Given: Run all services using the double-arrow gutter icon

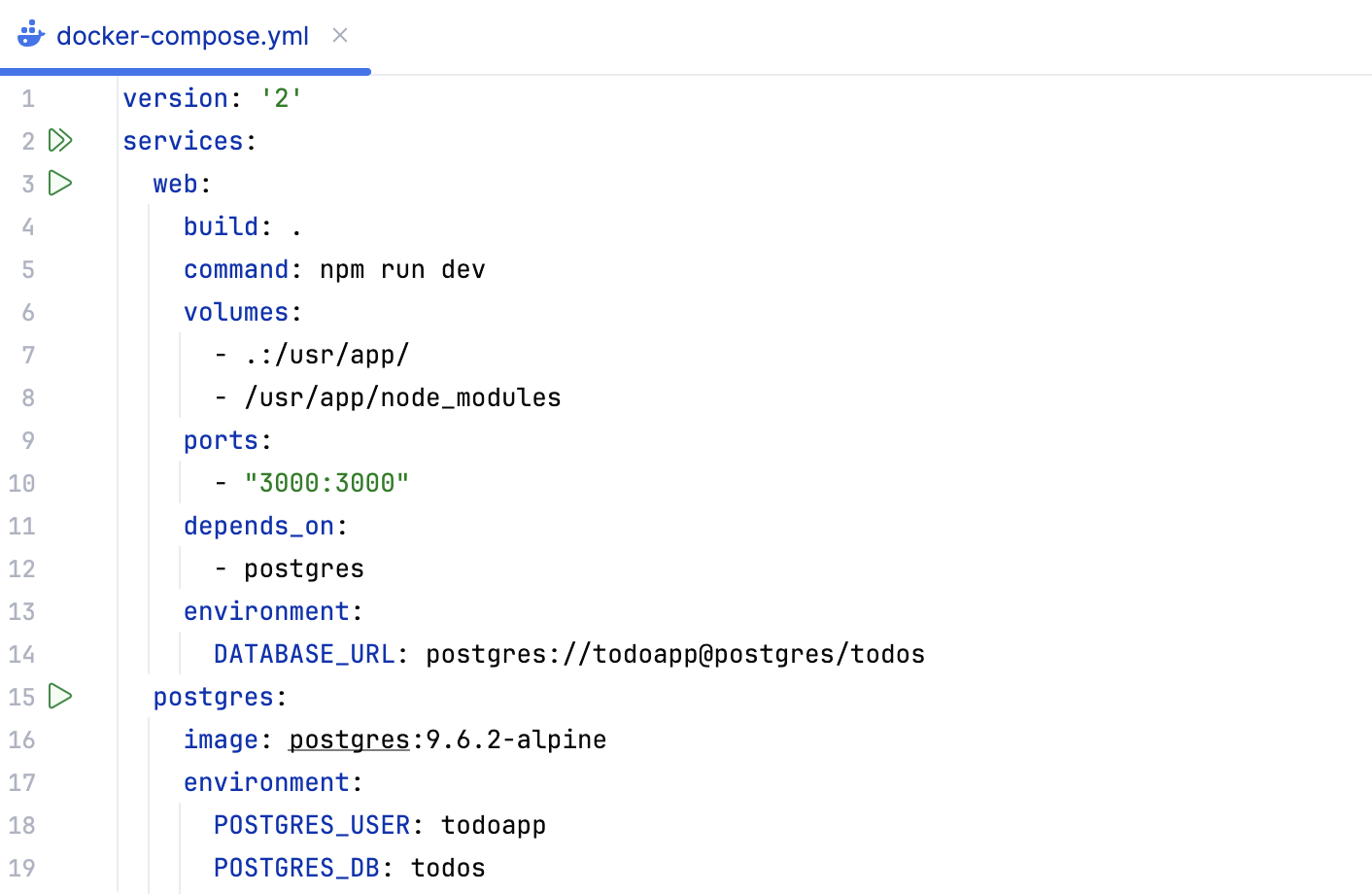Looking at the screenshot, I should point(60,140).
